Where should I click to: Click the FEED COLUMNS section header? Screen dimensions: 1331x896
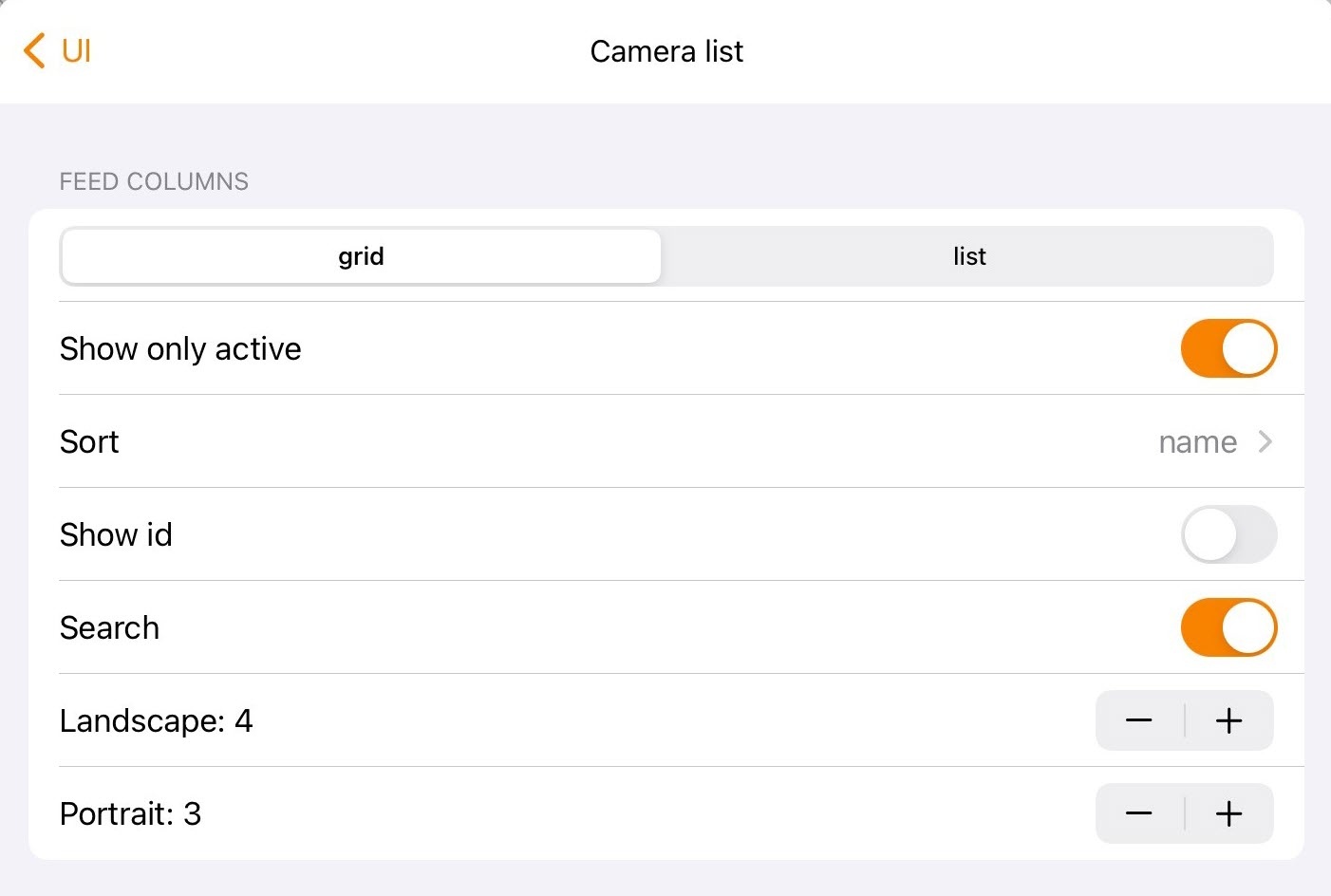[154, 181]
